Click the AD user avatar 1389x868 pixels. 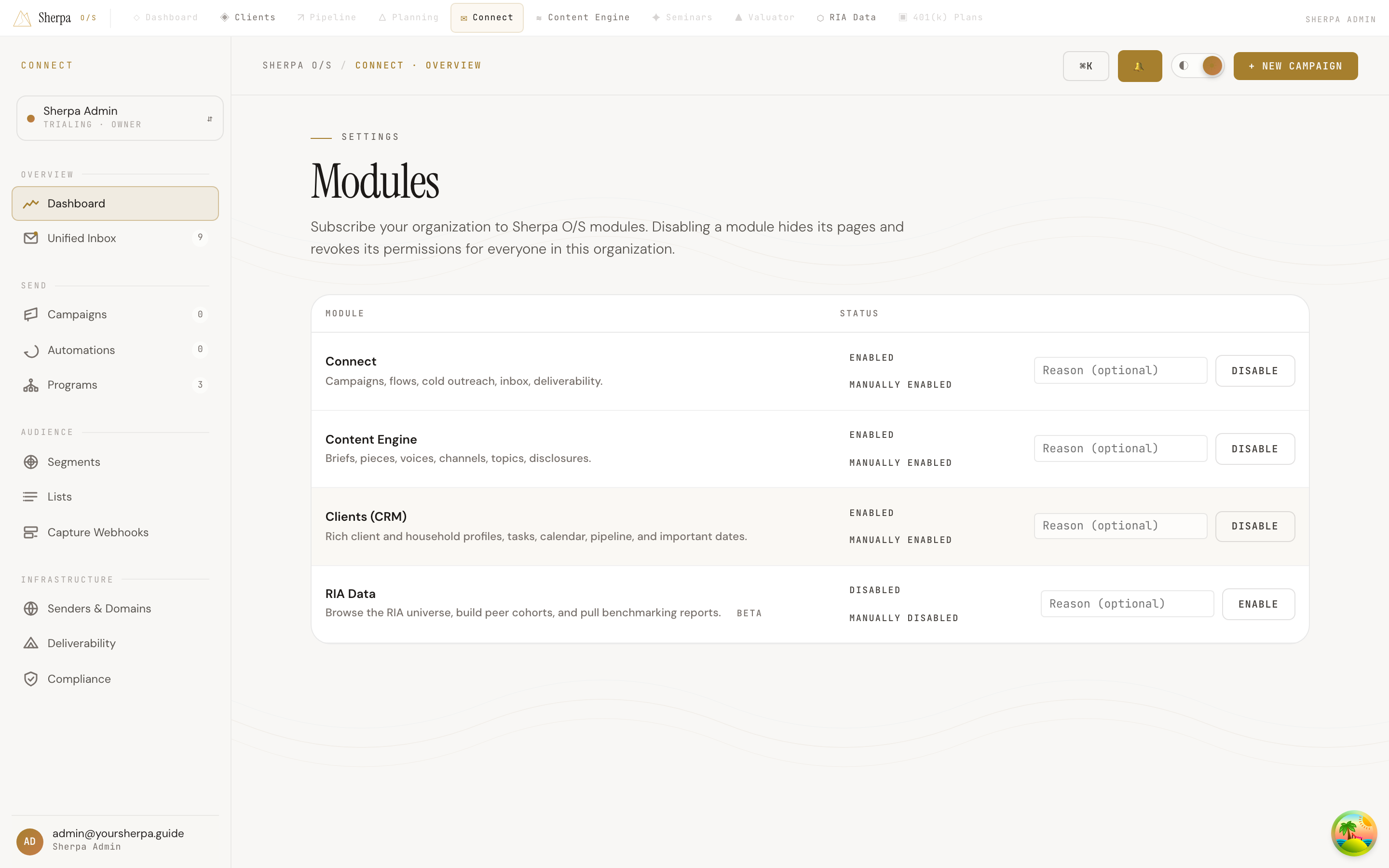click(30, 841)
